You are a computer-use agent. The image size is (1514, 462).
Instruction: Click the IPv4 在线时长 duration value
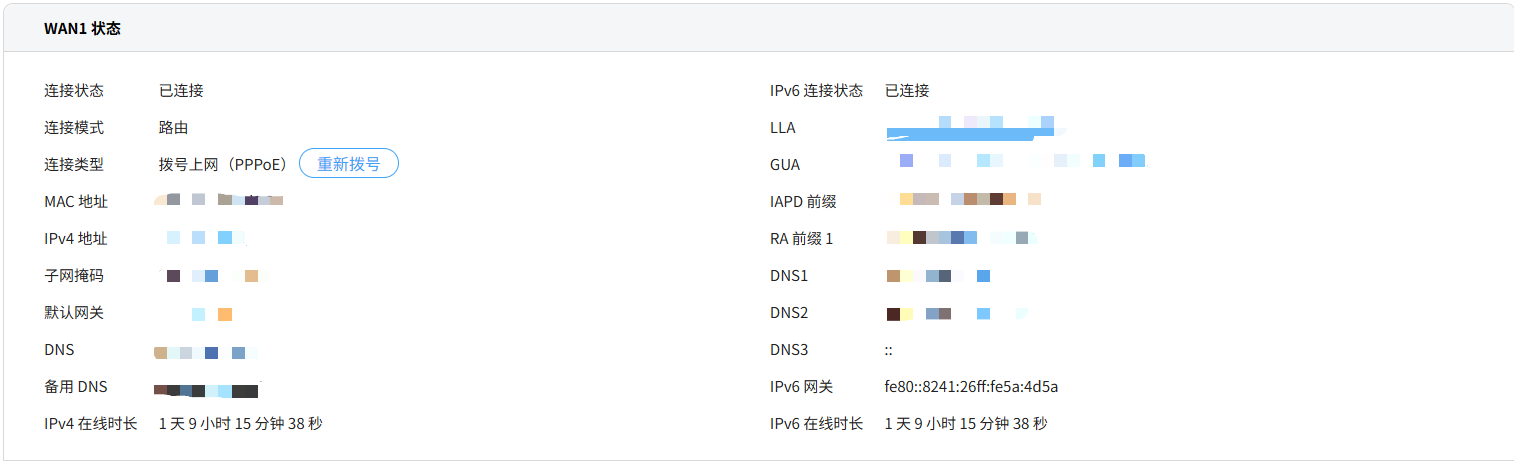tap(240, 424)
